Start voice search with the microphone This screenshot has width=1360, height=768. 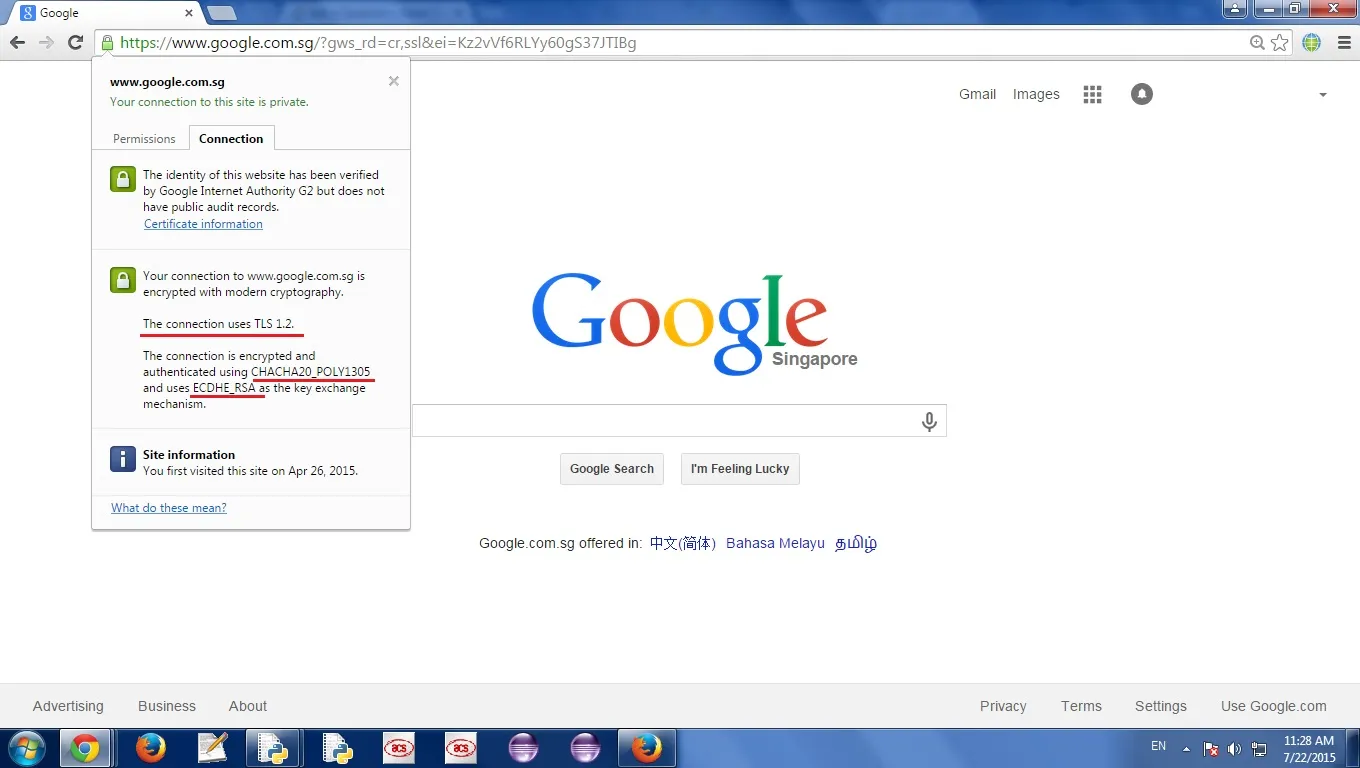tap(929, 422)
